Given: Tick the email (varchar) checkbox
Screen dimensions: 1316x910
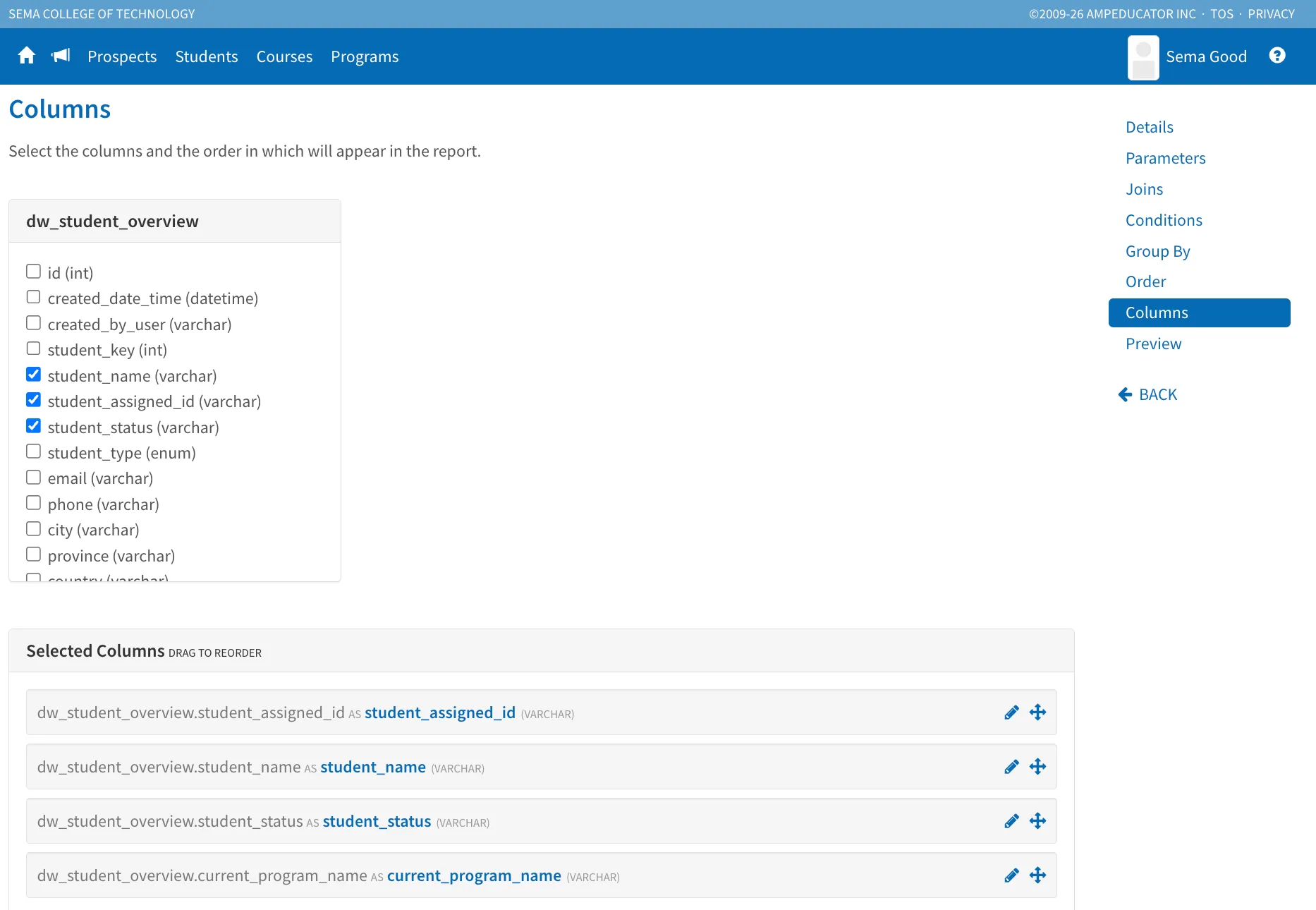Looking at the screenshot, I should [x=33, y=478].
